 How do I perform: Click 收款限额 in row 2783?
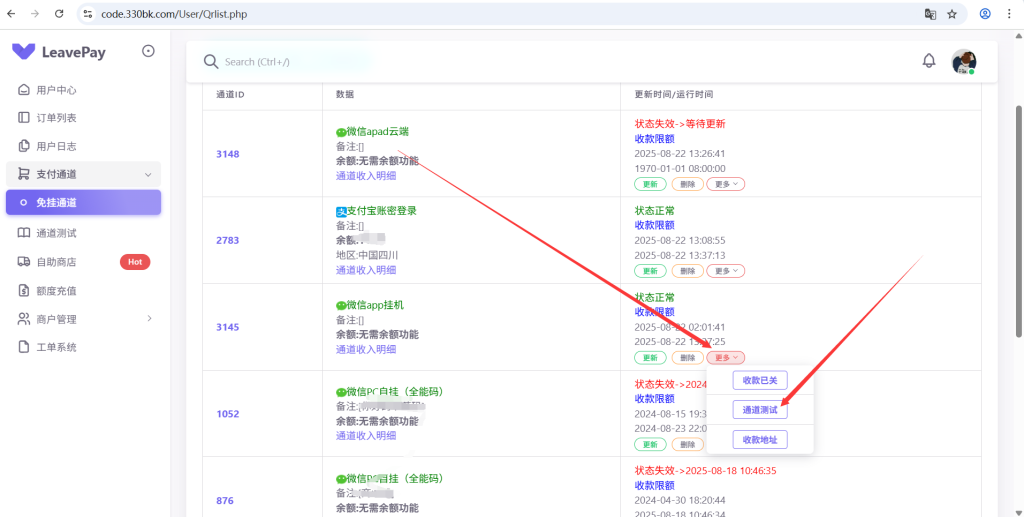pos(654,225)
